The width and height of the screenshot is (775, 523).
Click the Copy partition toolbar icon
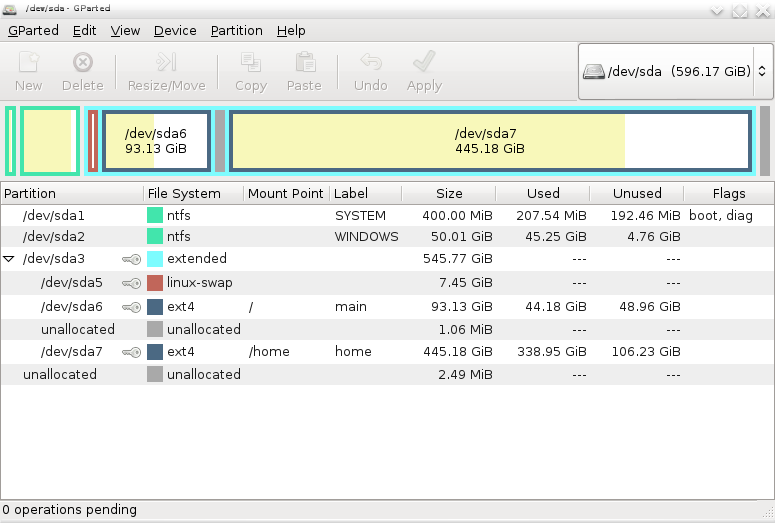pyautogui.click(x=250, y=63)
